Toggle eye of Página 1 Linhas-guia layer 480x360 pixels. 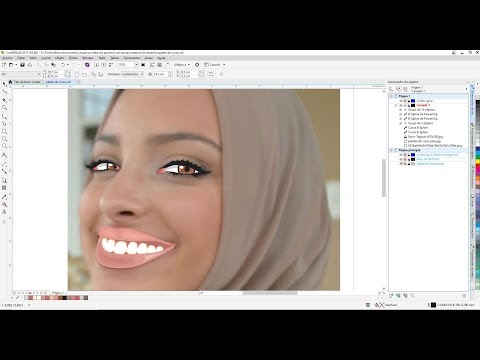point(401,101)
